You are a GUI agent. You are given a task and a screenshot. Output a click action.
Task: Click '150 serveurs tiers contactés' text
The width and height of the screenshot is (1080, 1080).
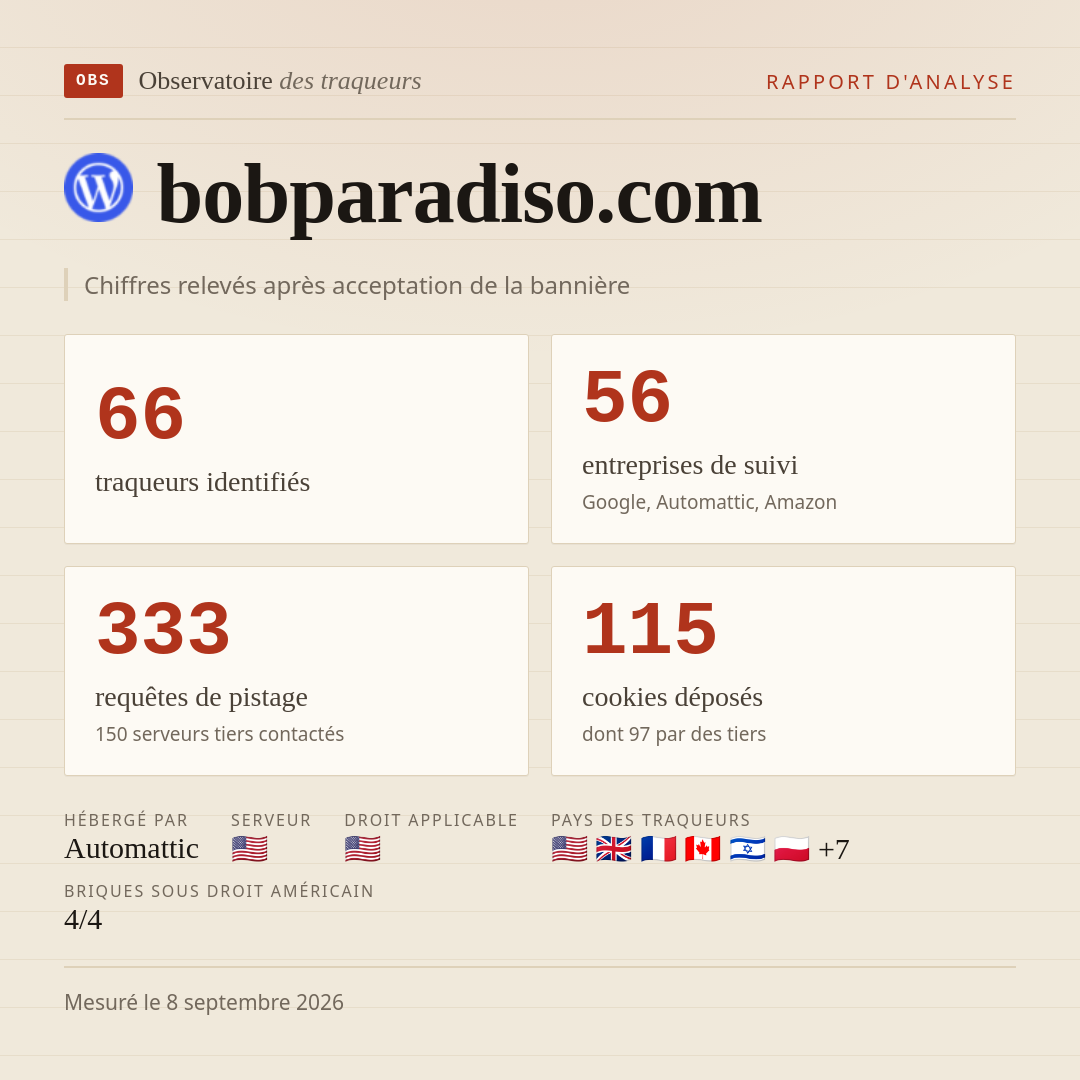click(x=220, y=734)
